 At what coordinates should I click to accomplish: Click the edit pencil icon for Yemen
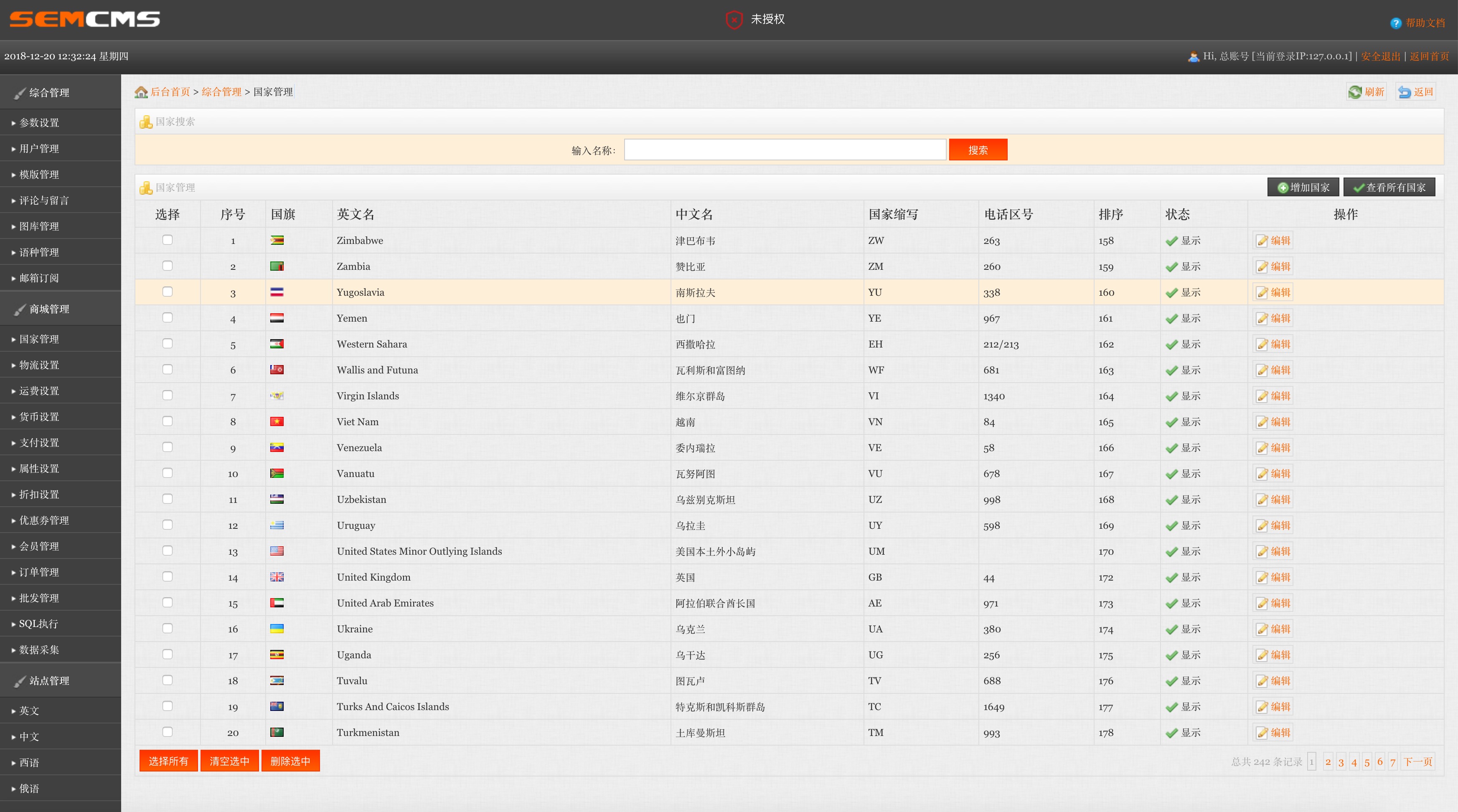pyautogui.click(x=1262, y=319)
